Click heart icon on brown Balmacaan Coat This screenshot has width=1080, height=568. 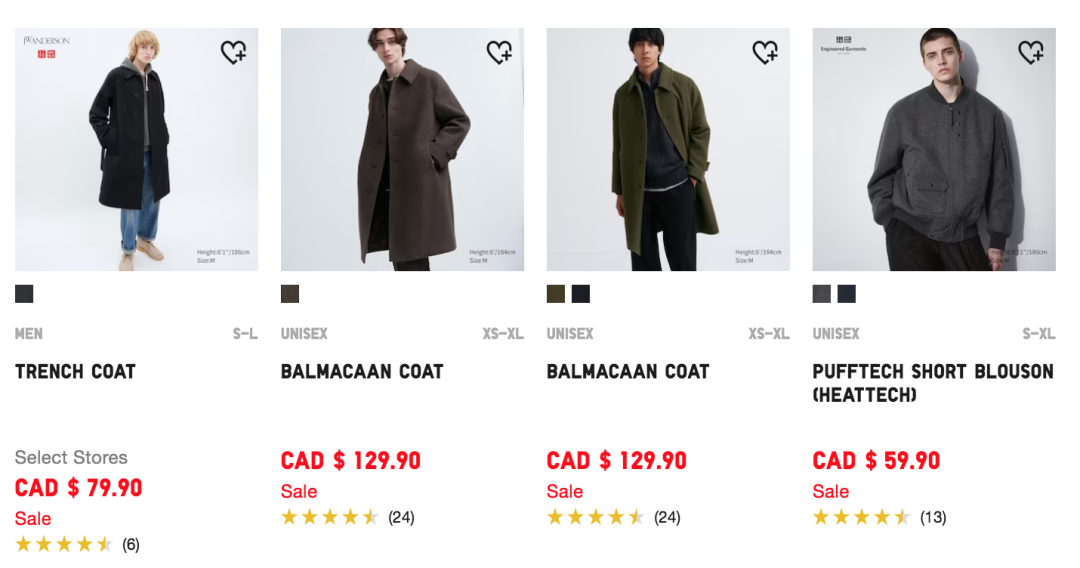point(499,51)
